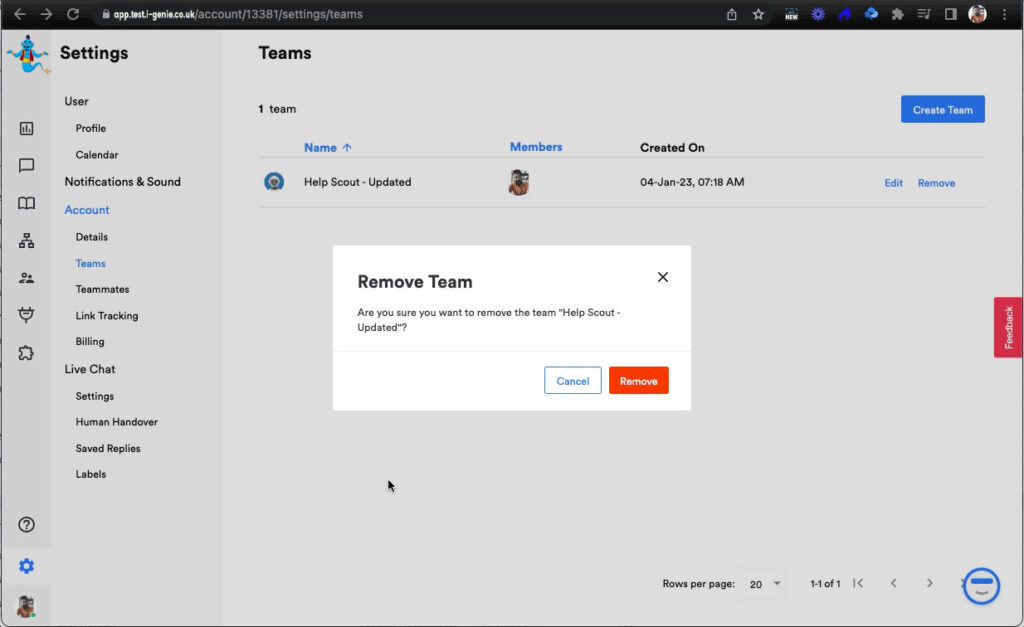This screenshot has width=1024, height=627.
Task: Open the contacts people icon in sidebar
Action: click(27, 278)
